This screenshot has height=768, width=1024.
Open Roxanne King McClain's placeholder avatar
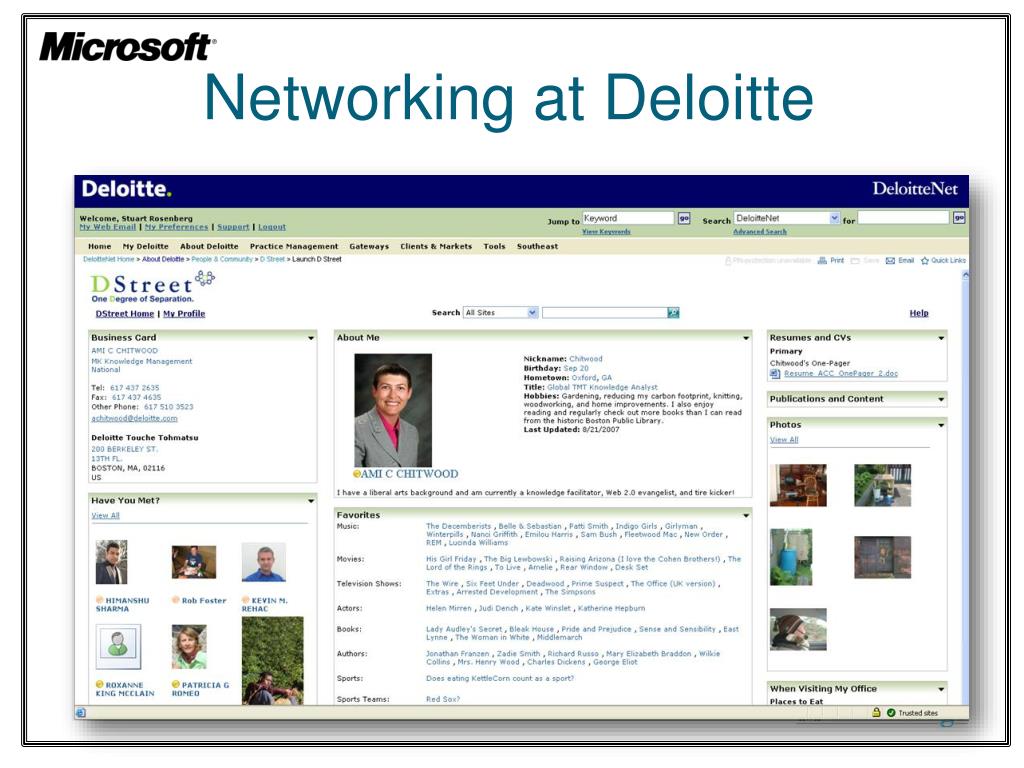pos(118,647)
